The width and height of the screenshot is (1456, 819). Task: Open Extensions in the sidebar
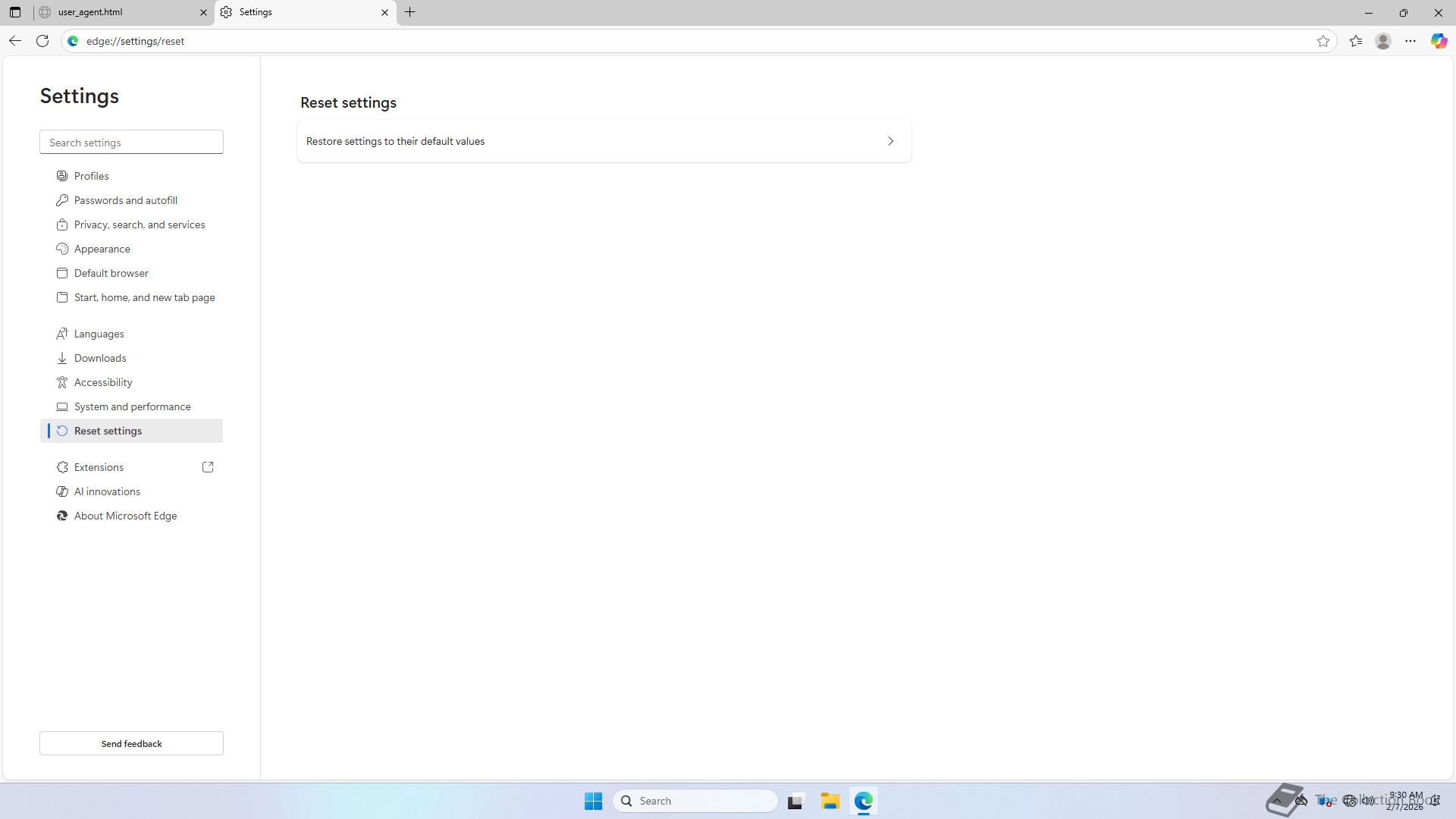[99, 467]
